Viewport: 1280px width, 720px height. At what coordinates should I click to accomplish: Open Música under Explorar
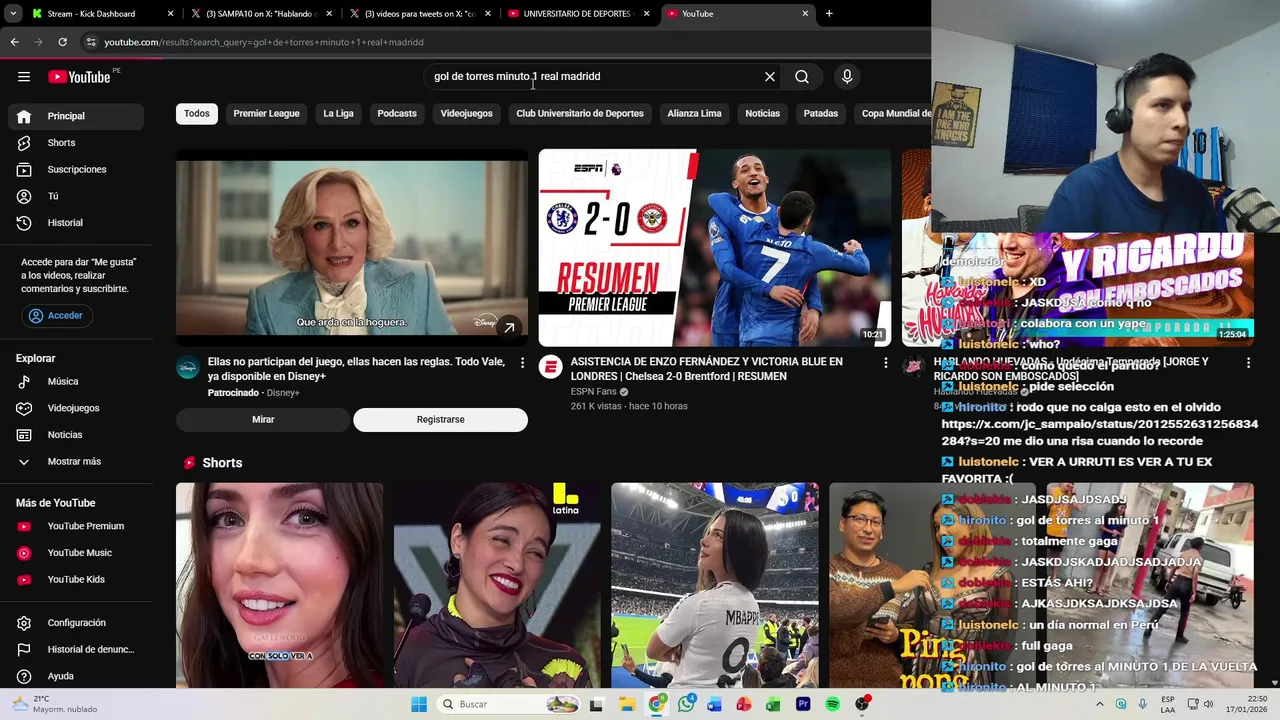tap(76, 381)
